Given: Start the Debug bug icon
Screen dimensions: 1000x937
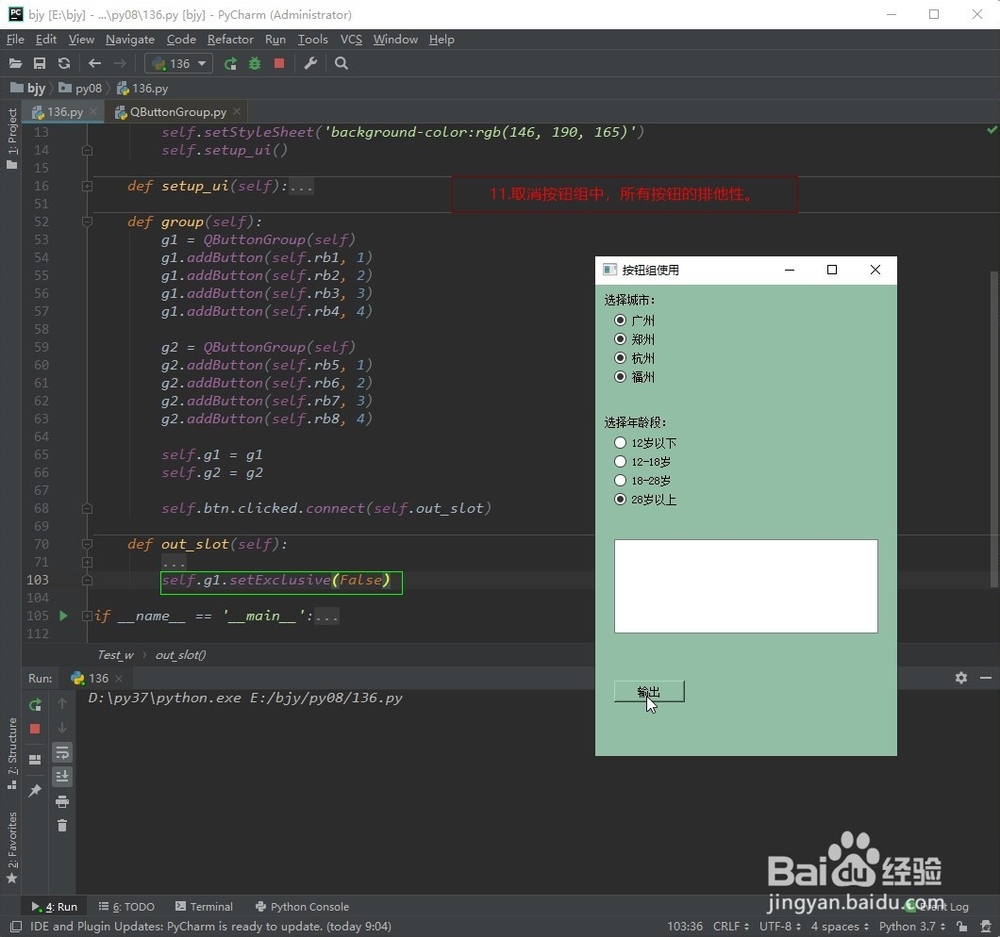Looking at the screenshot, I should tap(254, 63).
